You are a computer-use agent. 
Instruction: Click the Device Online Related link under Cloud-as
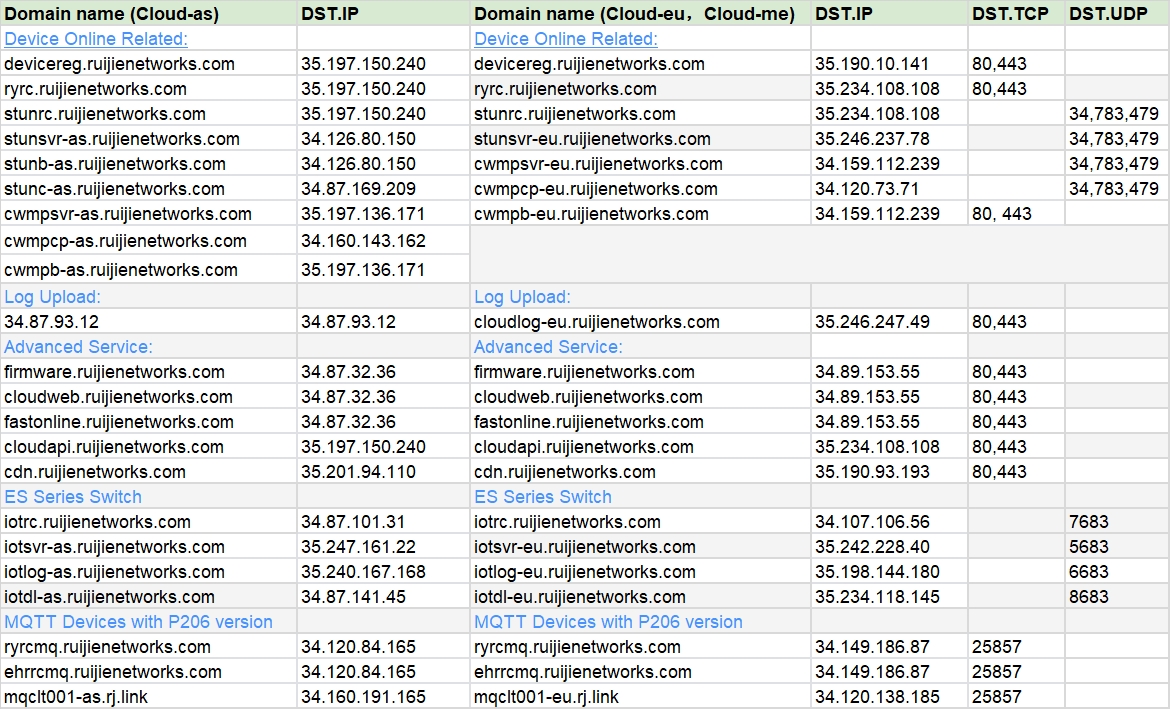point(96,39)
